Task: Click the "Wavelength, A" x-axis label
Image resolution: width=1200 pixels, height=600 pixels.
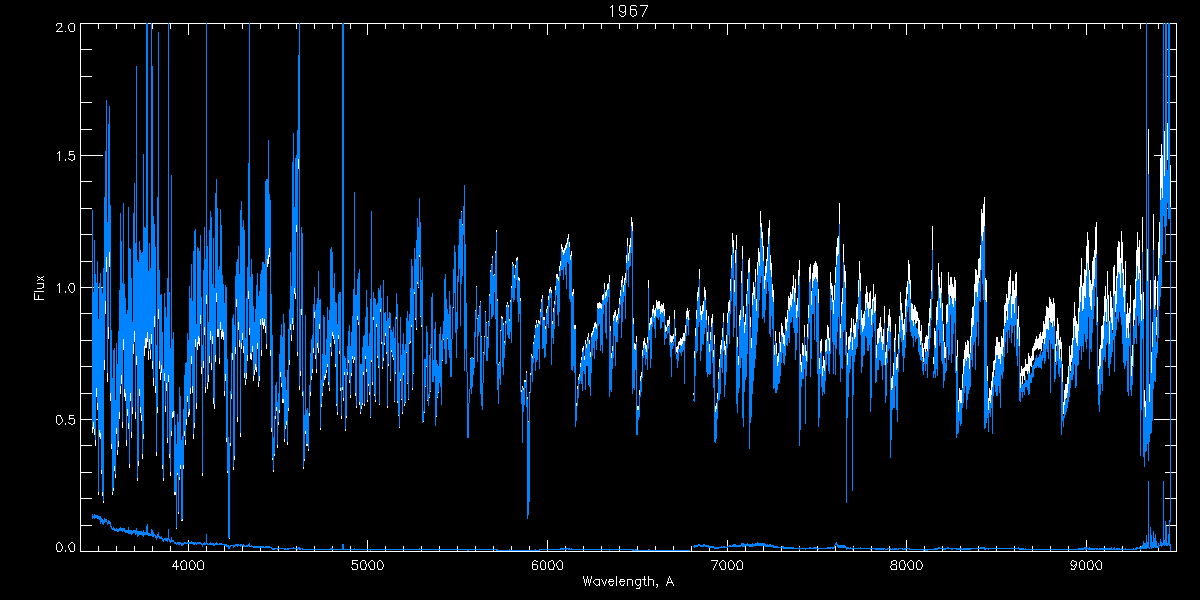Action: (628, 581)
